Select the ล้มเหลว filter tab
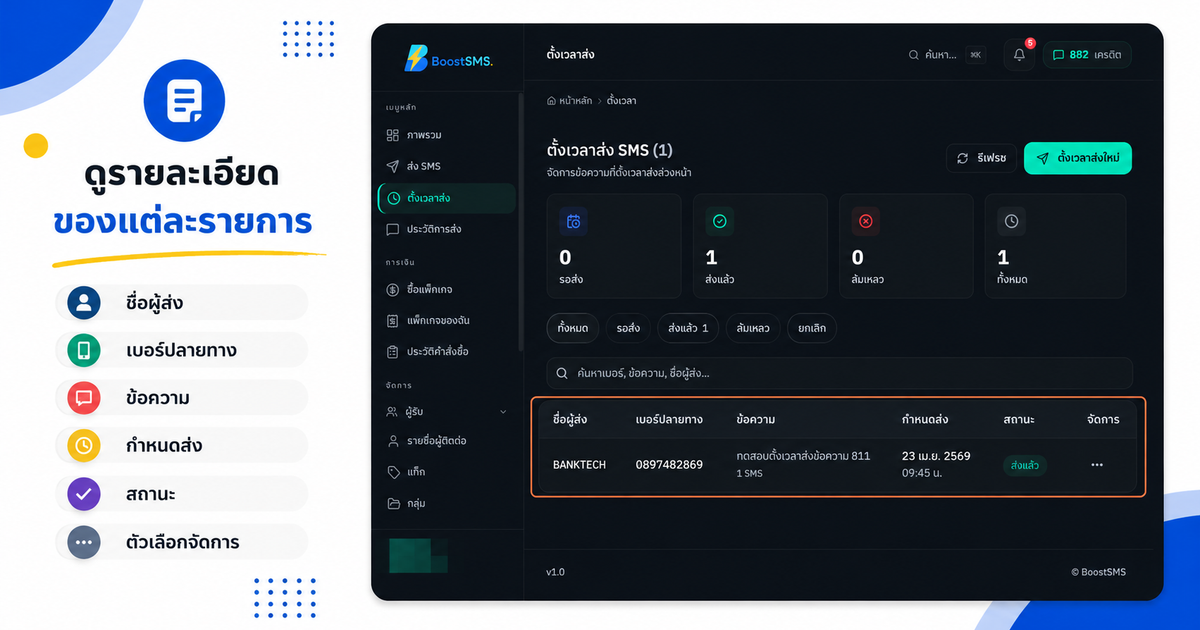Screen dimensions: 1200x630 click(753, 328)
